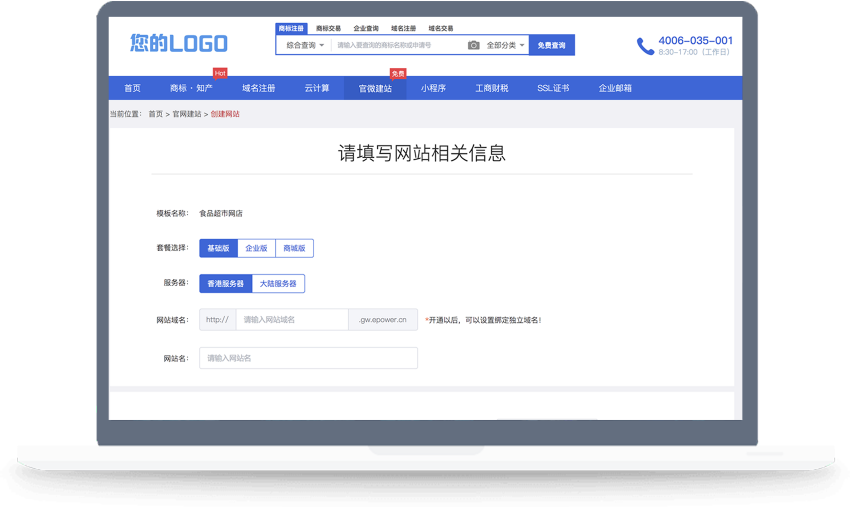Switch server to 大陆服务器
850x507 pixels.
click(278, 283)
